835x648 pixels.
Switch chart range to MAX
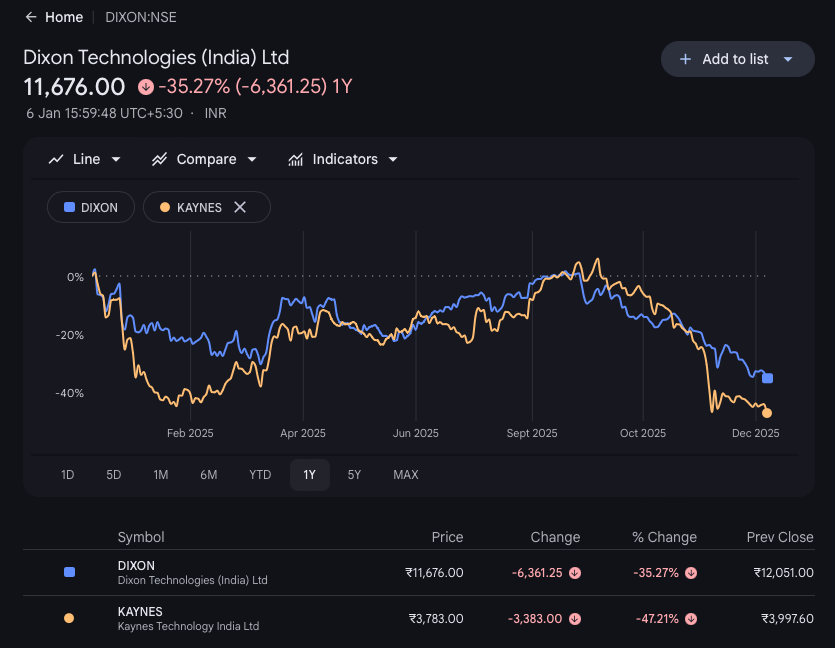tap(406, 474)
